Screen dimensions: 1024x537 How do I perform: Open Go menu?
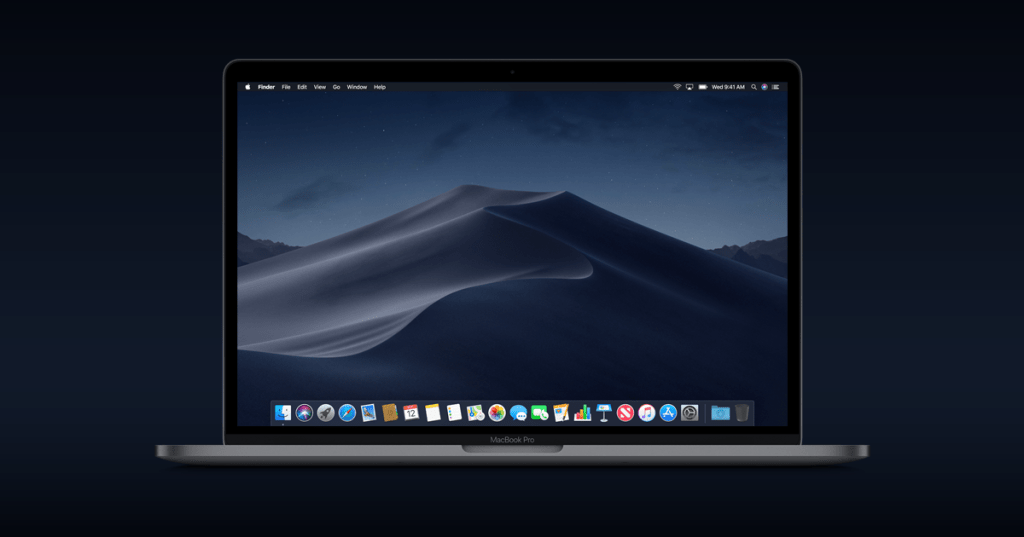[x=336, y=87]
